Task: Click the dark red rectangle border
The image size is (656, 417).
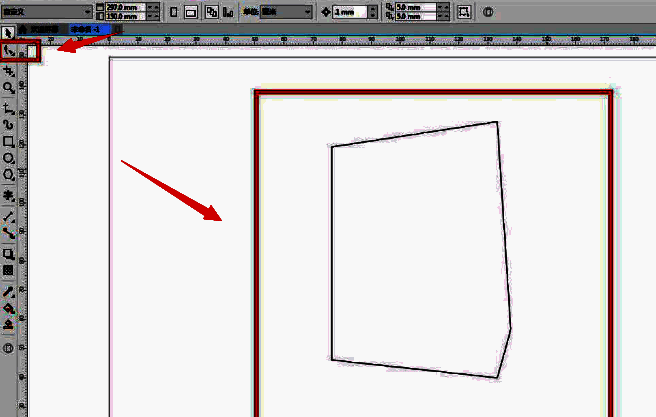Action: (x=256, y=250)
